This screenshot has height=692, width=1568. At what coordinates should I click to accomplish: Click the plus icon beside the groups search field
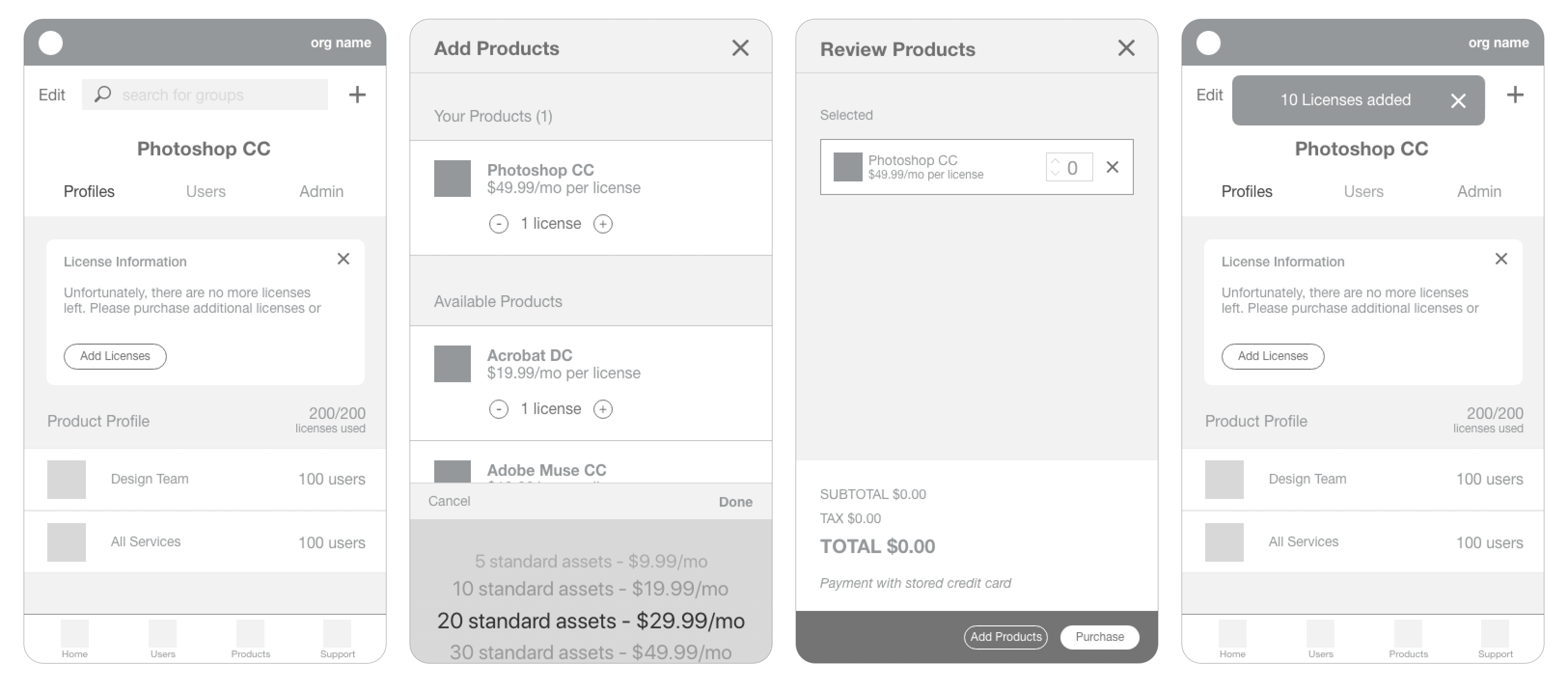coord(358,95)
